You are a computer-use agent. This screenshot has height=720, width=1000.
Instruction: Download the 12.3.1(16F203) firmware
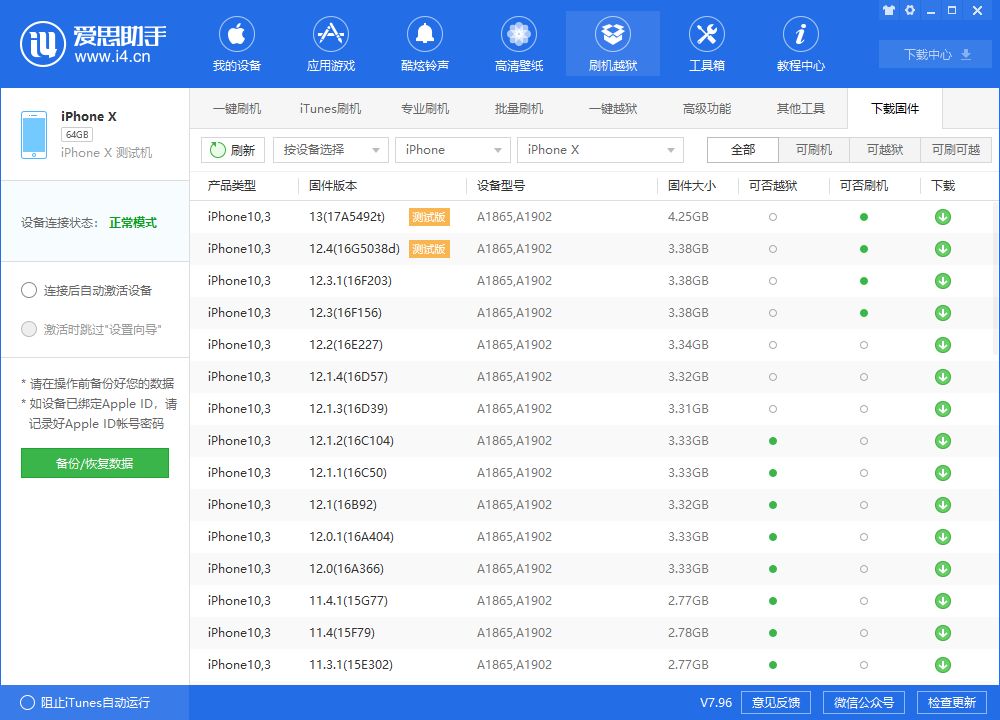pos(942,281)
